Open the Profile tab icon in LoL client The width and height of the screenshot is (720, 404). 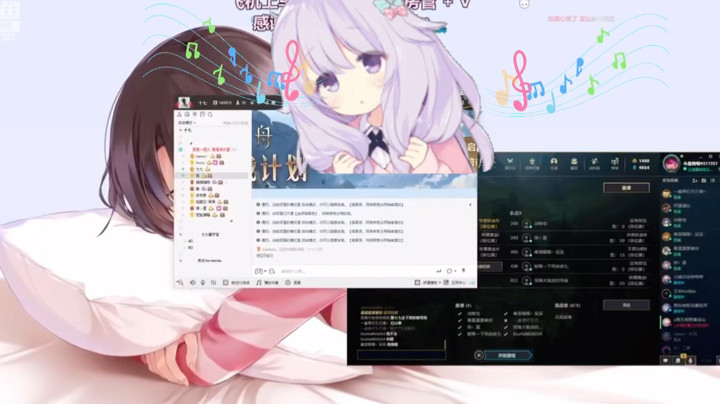[x=554, y=163]
